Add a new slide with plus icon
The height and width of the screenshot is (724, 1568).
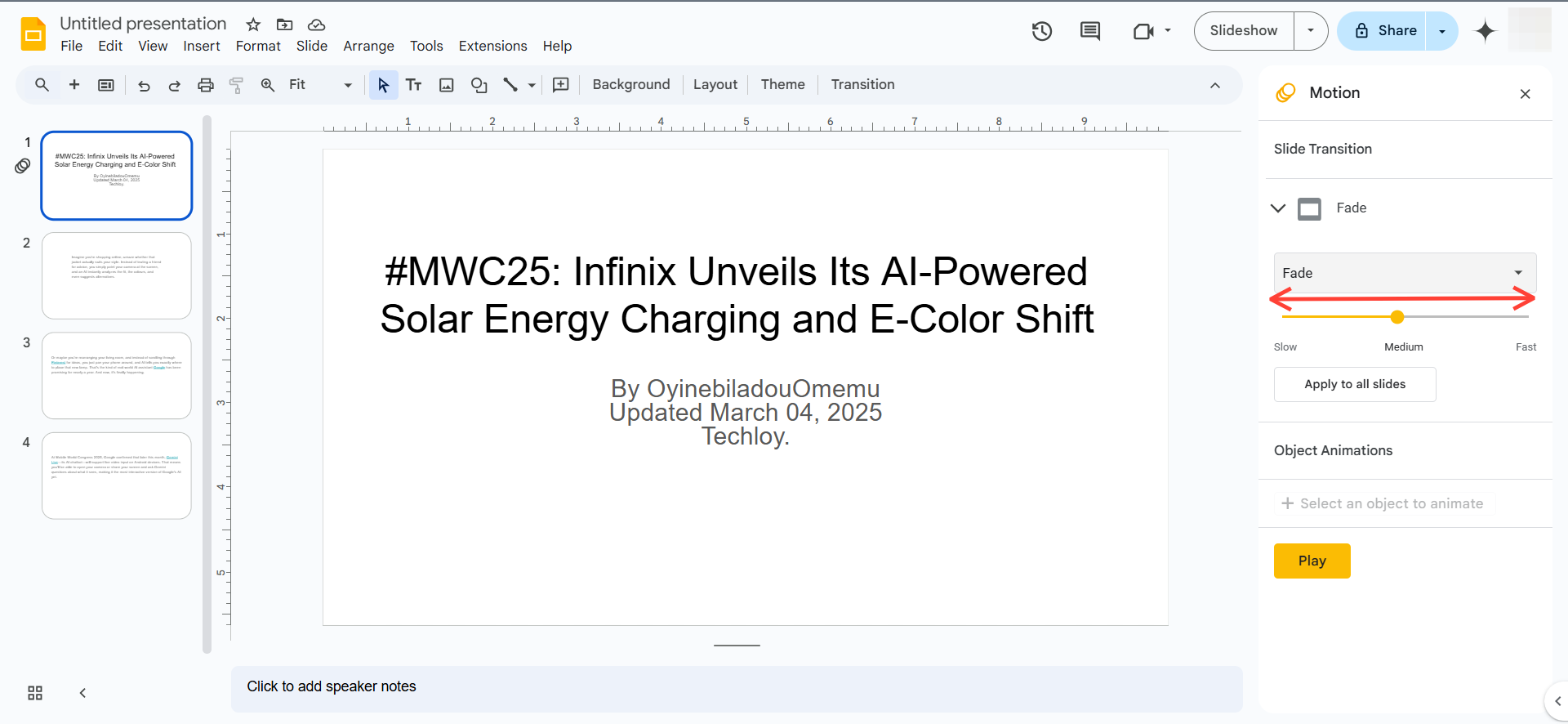[x=74, y=85]
